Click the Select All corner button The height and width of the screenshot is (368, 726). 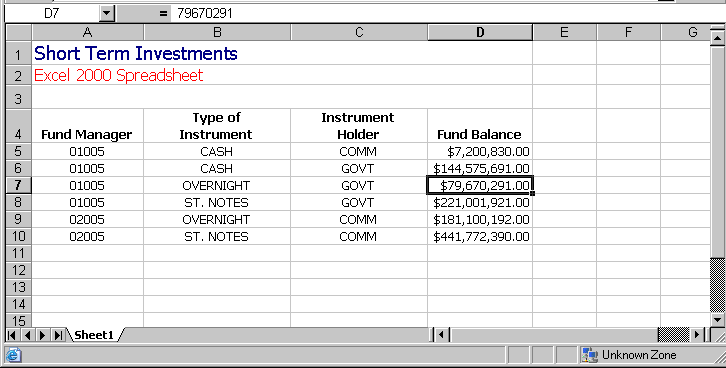[19, 32]
